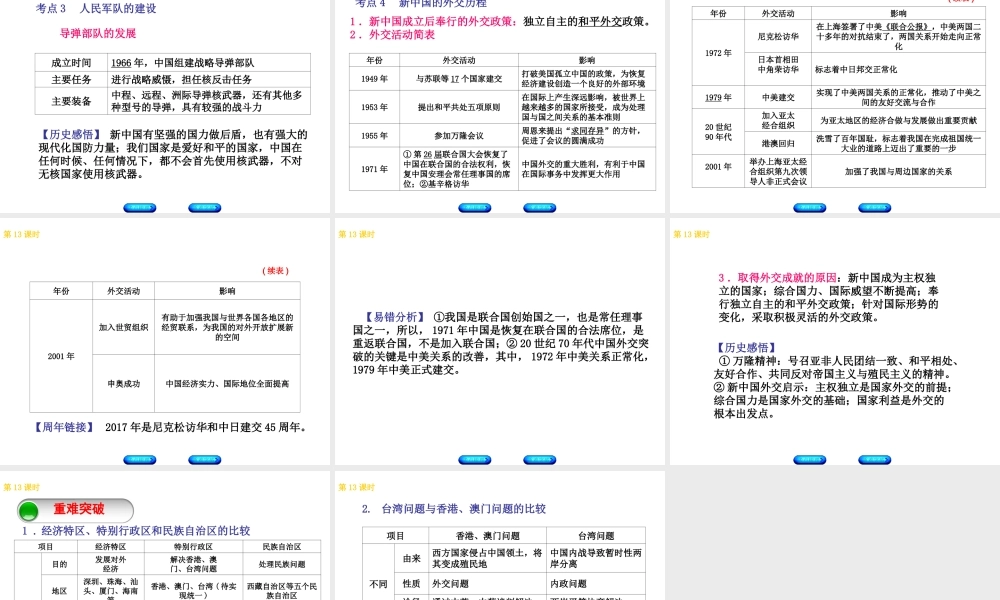Screen dimensions: 1000x600
Task: Click the 第13课时 label on the 重难突破 slide
Action: (x=22, y=487)
